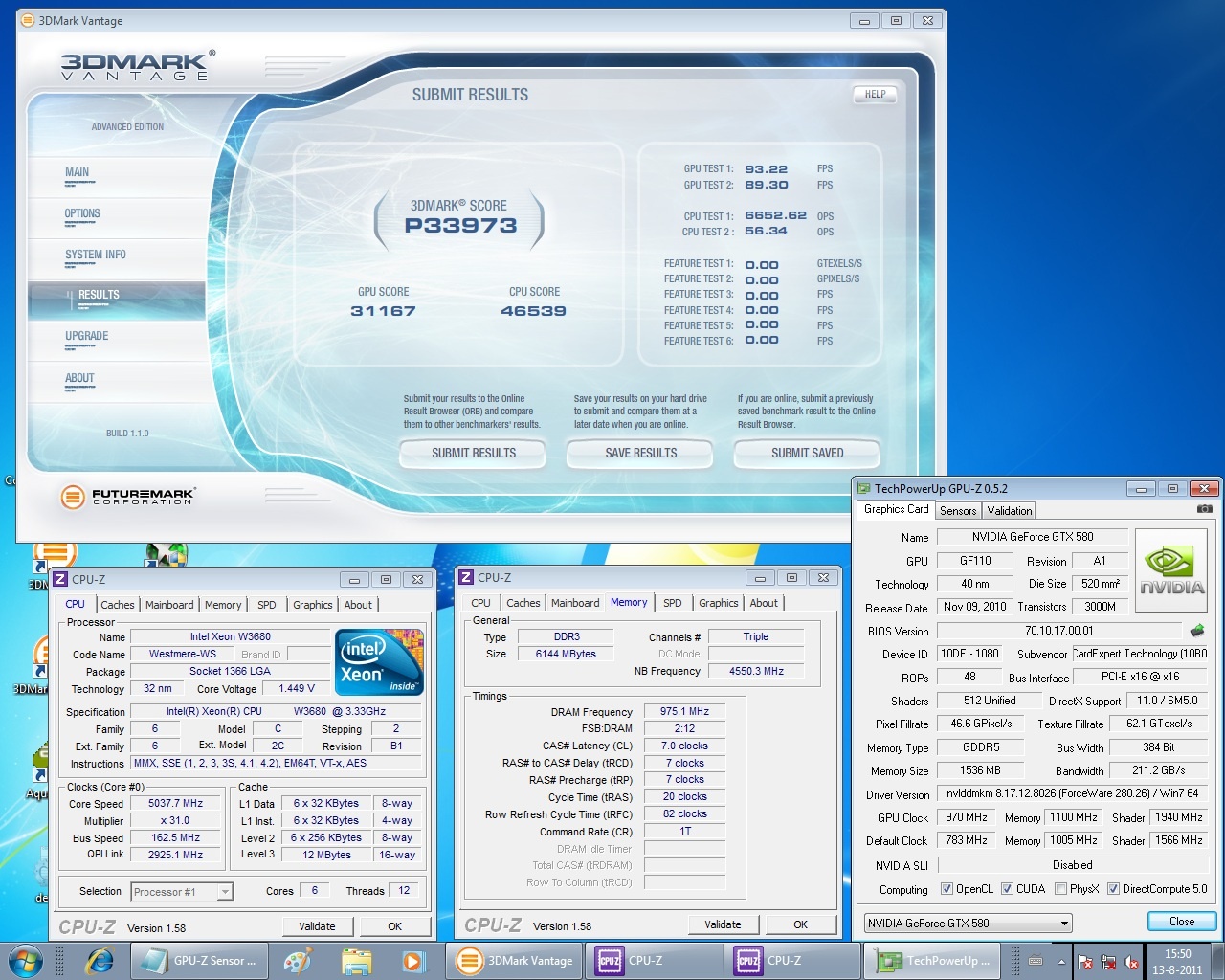Open Paint from the taskbar

[298, 961]
